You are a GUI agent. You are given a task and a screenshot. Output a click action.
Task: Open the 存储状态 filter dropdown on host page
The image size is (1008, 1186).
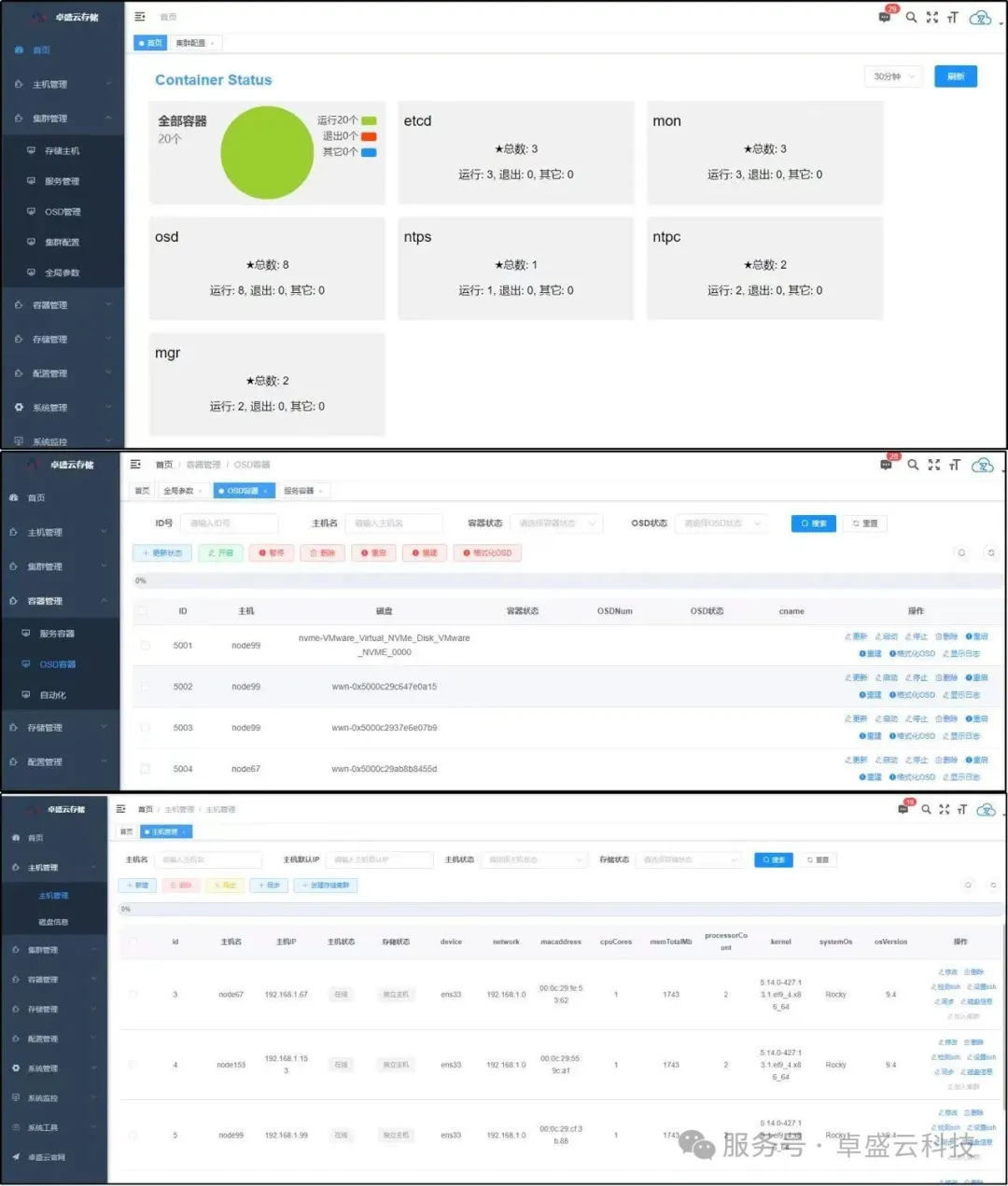pyautogui.click(x=690, y=859)
